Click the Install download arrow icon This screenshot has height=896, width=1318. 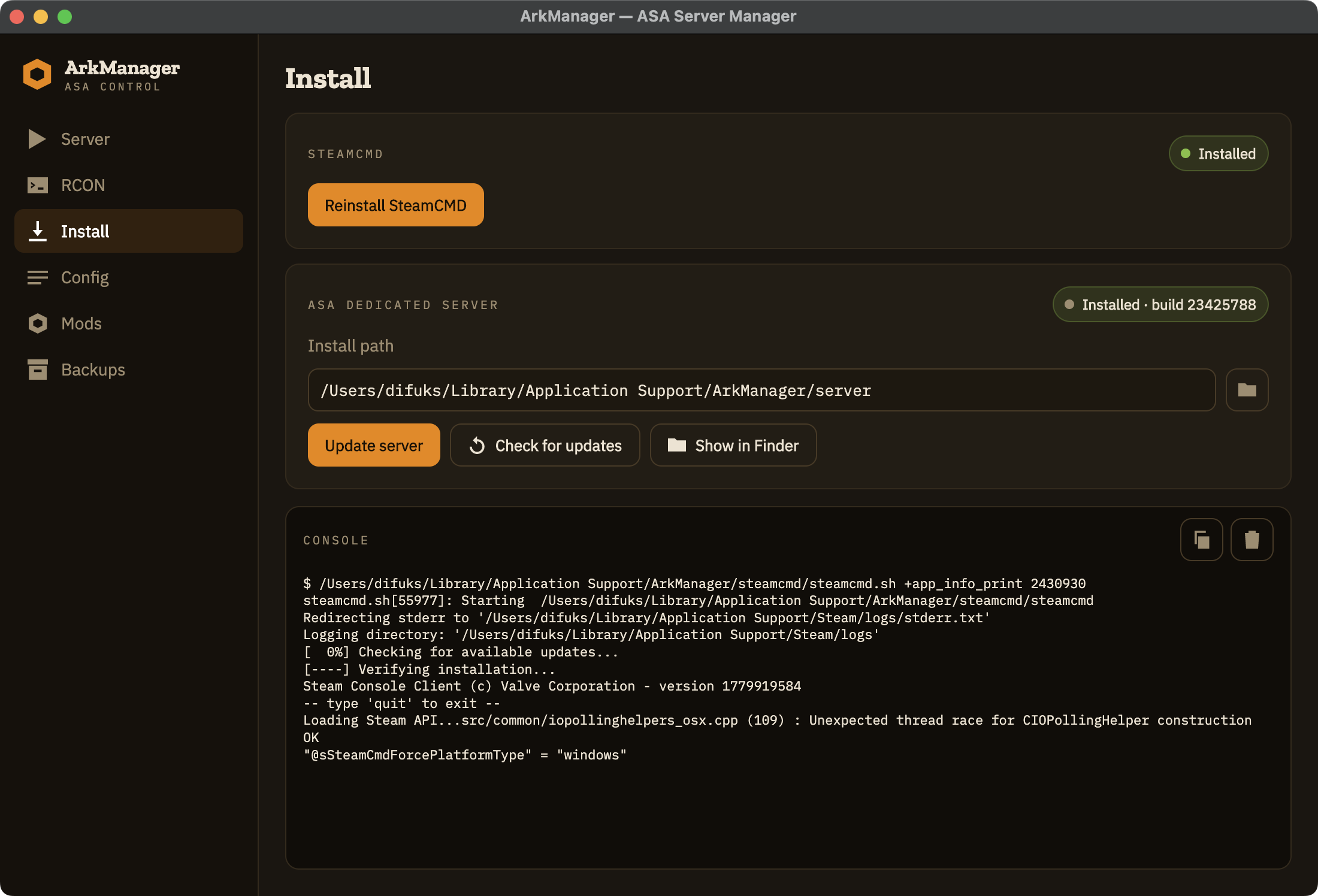tap(38, 231)
